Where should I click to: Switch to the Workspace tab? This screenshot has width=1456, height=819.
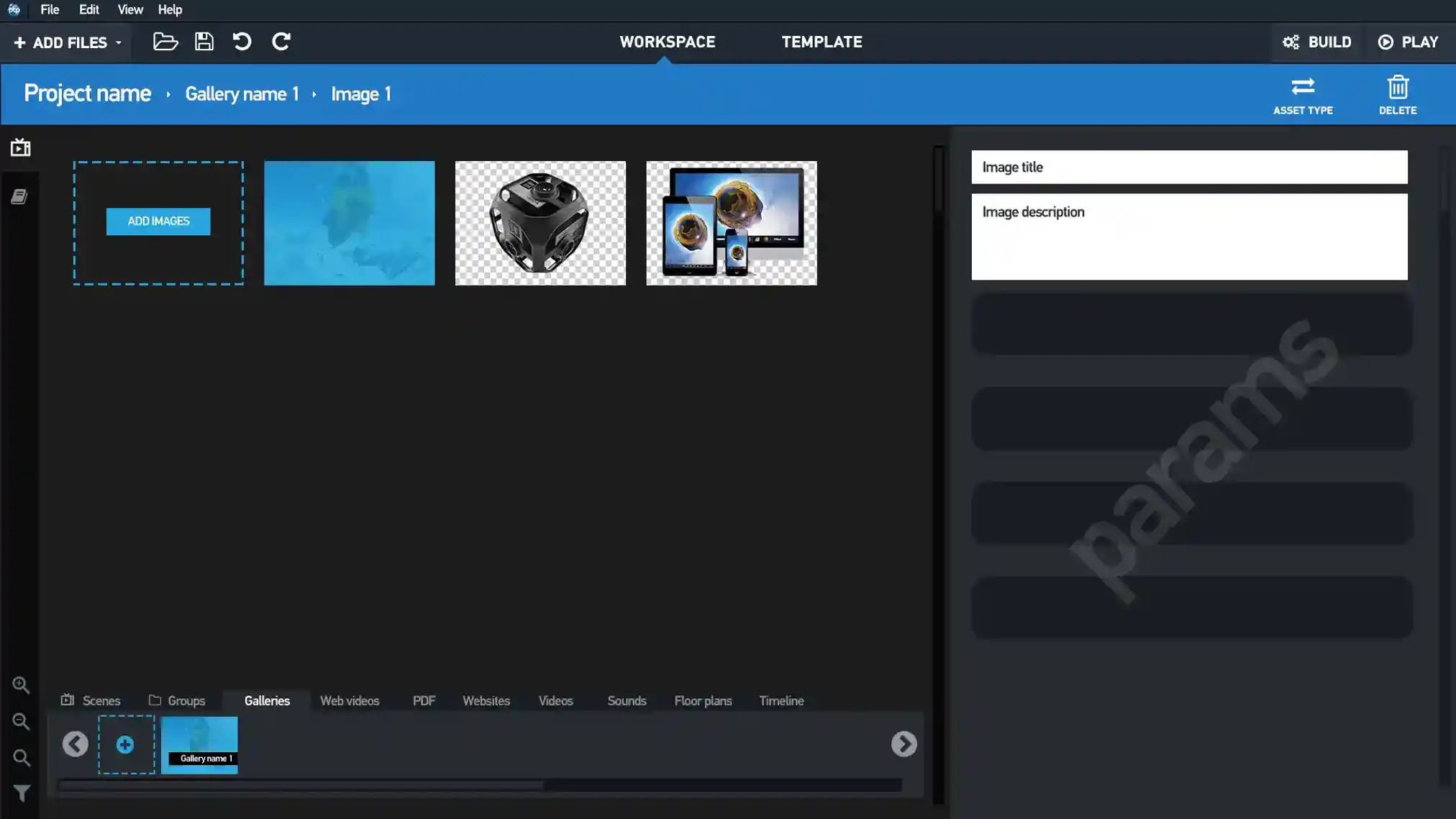pos(667,42)
